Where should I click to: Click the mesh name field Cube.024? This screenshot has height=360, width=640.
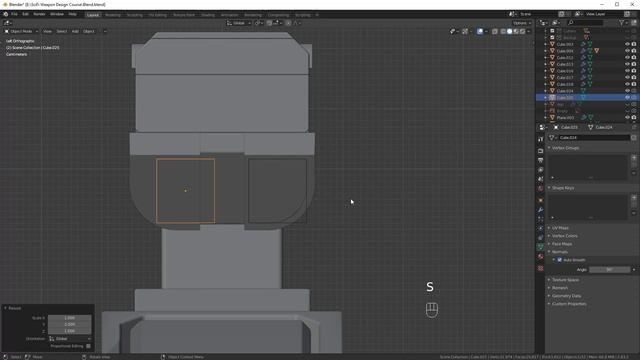[594, 138]
